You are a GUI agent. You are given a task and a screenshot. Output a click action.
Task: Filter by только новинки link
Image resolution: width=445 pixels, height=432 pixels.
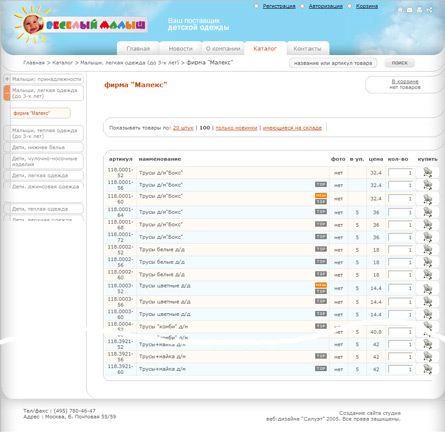click(236, 128)
